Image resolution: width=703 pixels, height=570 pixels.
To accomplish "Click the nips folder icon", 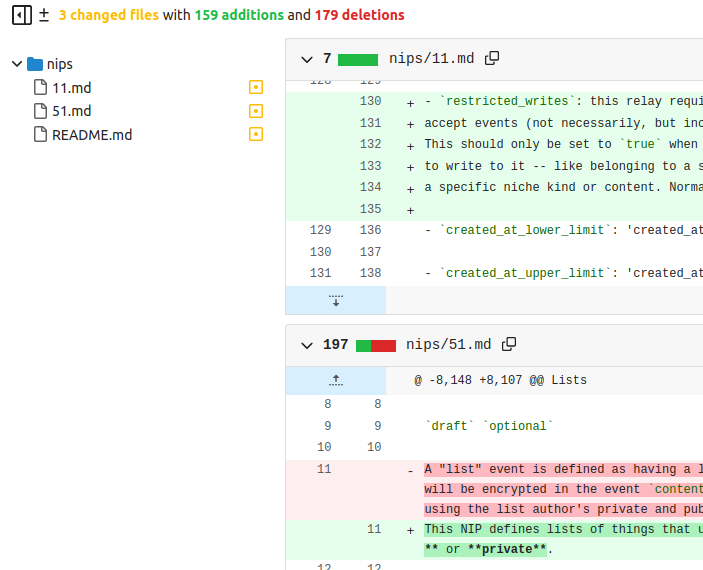I will 35,64.
